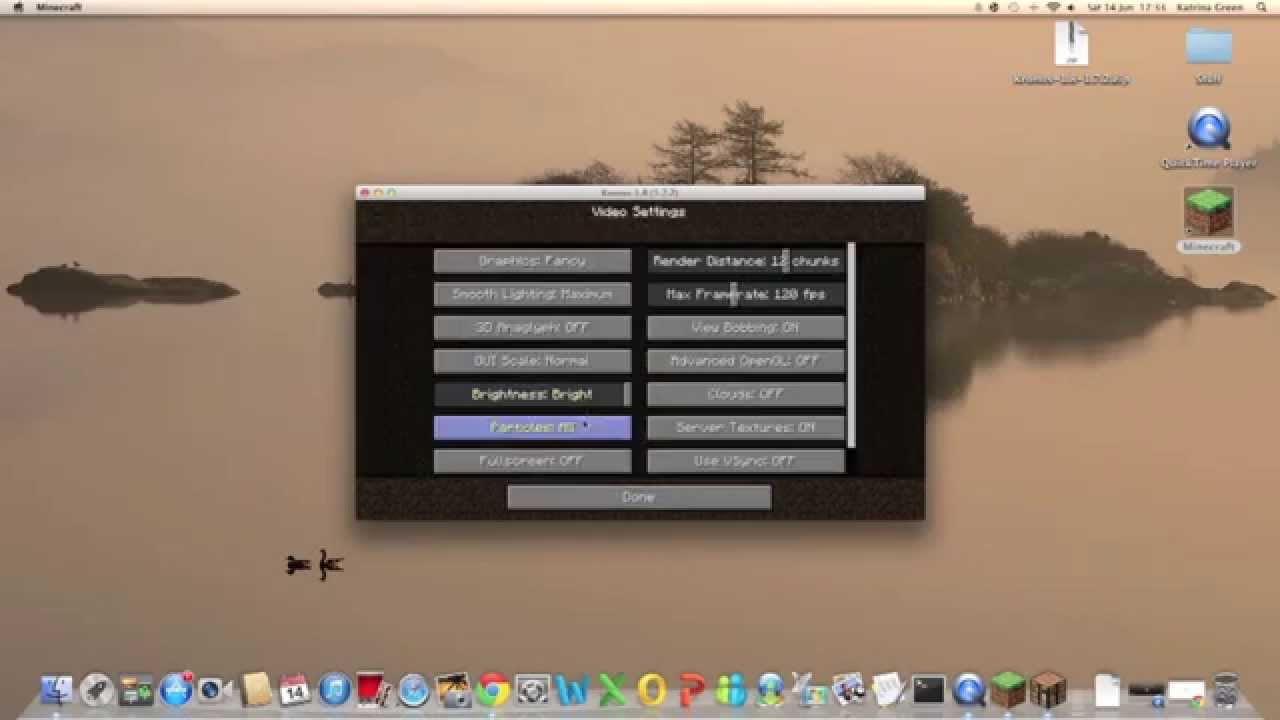Launch Launchpad rocket icon in dock
The height and width of the screenshot is (720, 1280).
pos(97,690)
